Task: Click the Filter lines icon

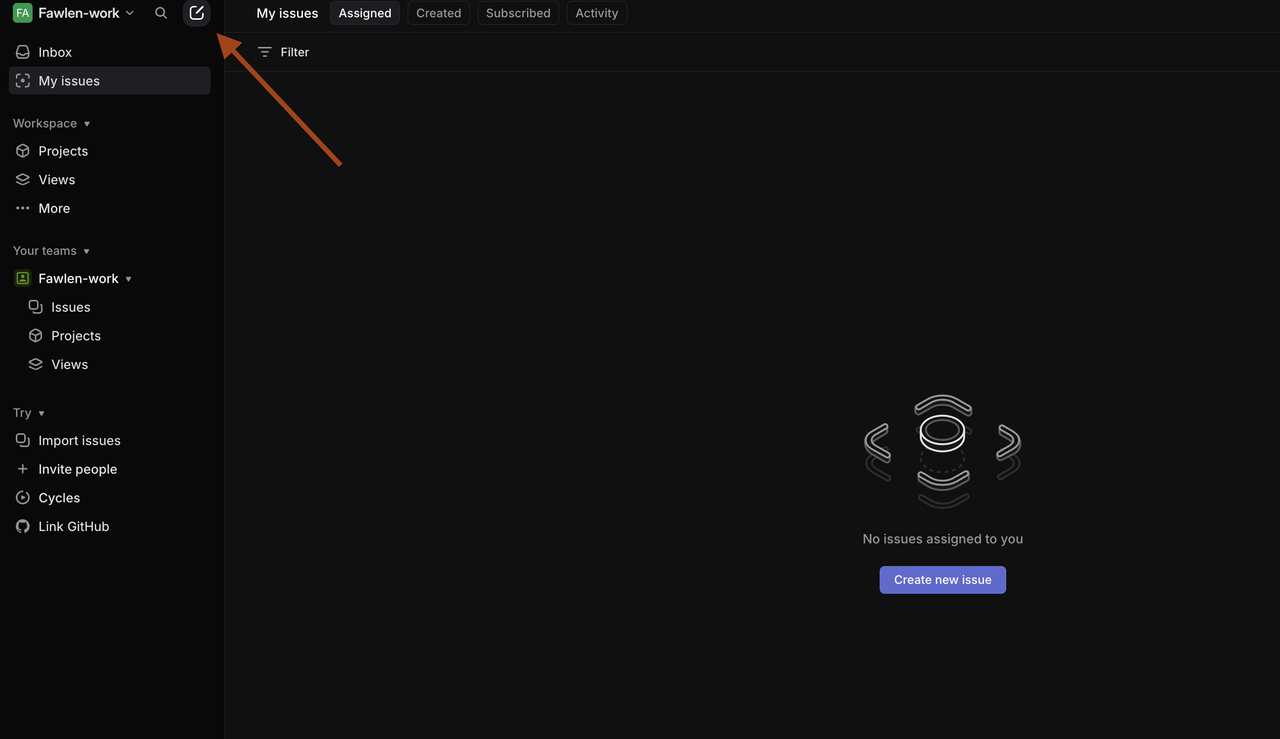Action: 265,52
